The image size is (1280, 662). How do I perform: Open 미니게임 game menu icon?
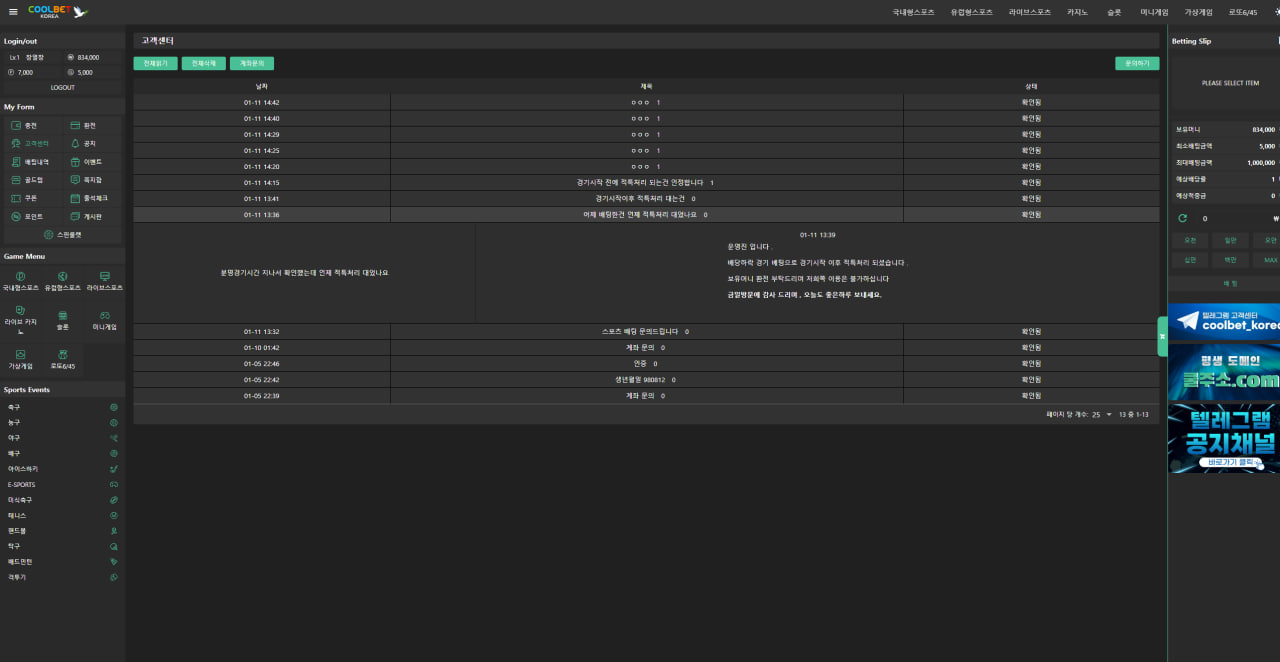point(104,315)
